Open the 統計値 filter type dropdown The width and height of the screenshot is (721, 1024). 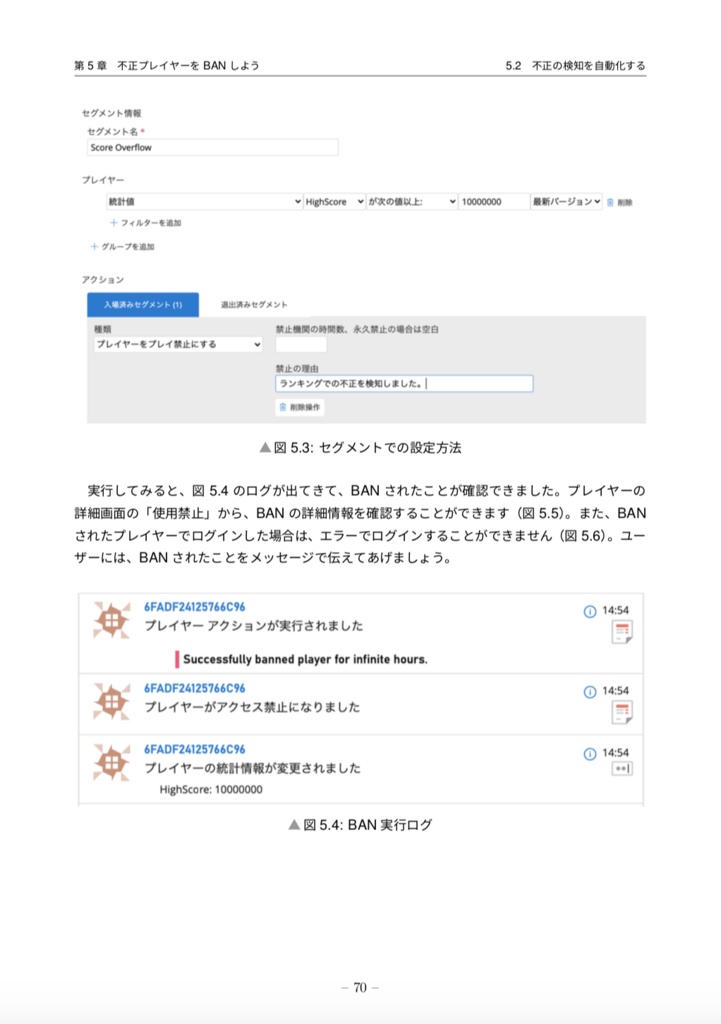(x=204, y=202)
